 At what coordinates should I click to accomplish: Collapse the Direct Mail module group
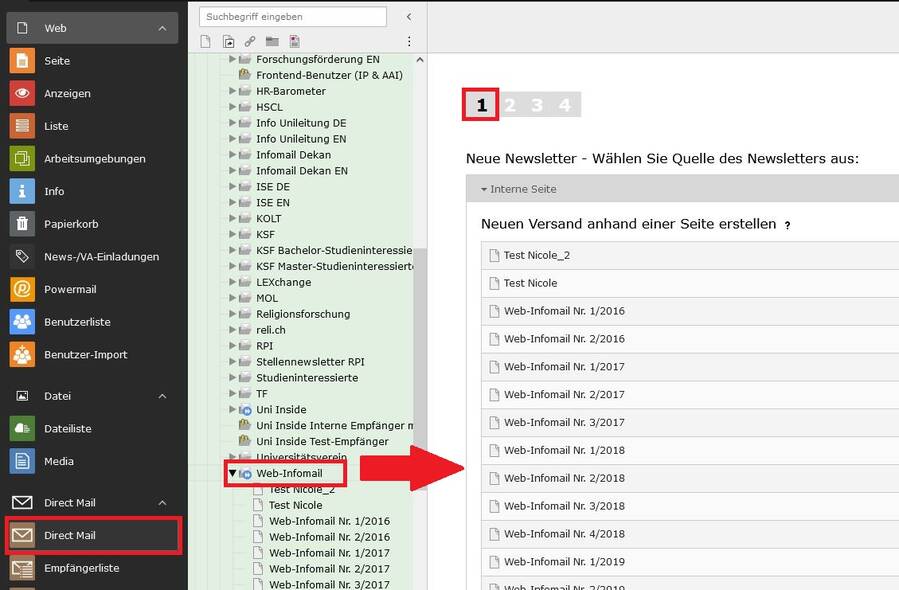pyautogui.click(x=162, y=503)
